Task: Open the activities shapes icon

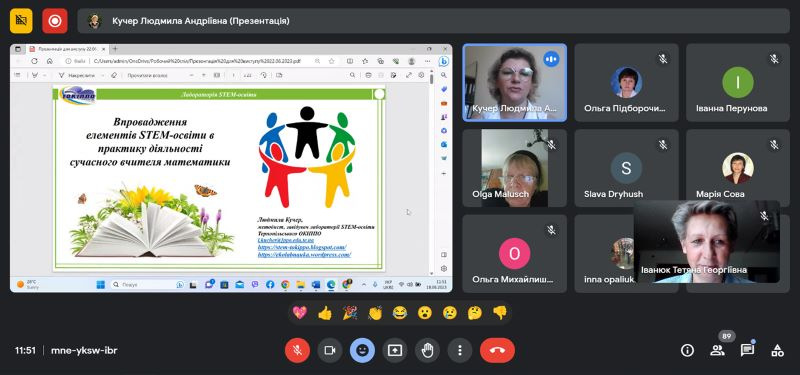Action: [778, 351]
